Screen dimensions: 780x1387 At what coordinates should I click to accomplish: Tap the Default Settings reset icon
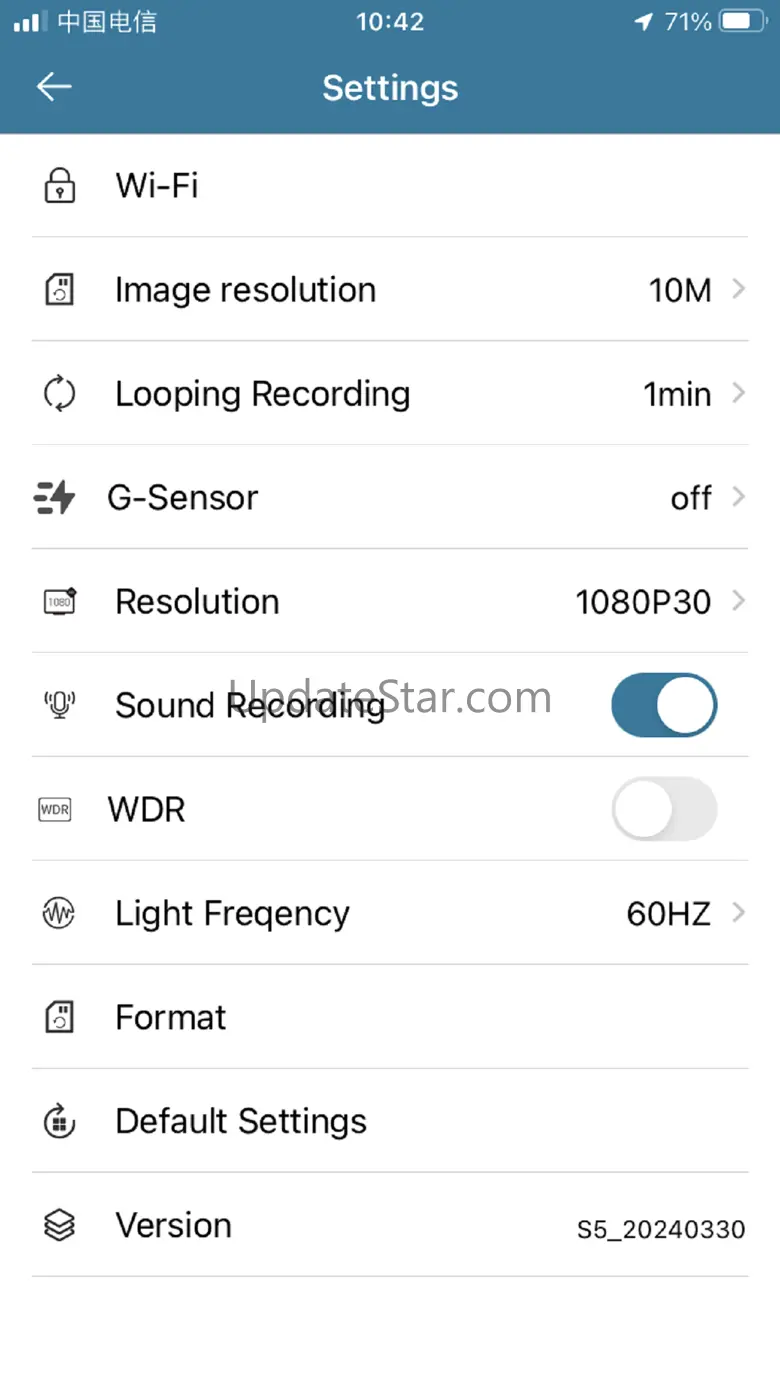[60, 1121]
